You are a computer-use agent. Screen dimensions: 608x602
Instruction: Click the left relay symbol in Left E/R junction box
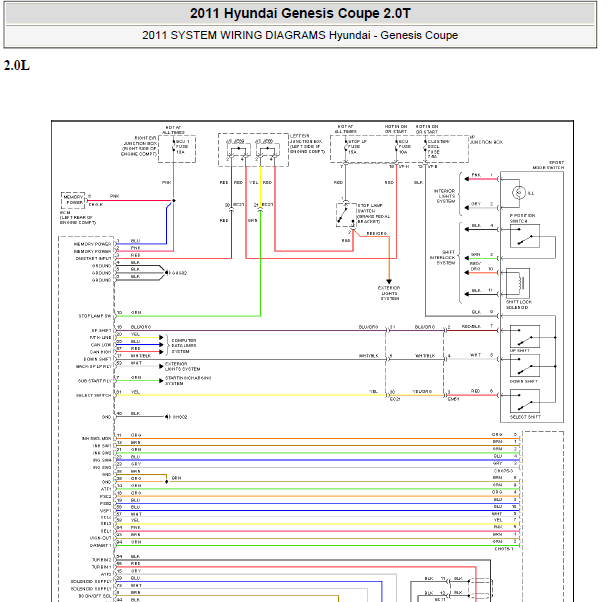(238, 150)
